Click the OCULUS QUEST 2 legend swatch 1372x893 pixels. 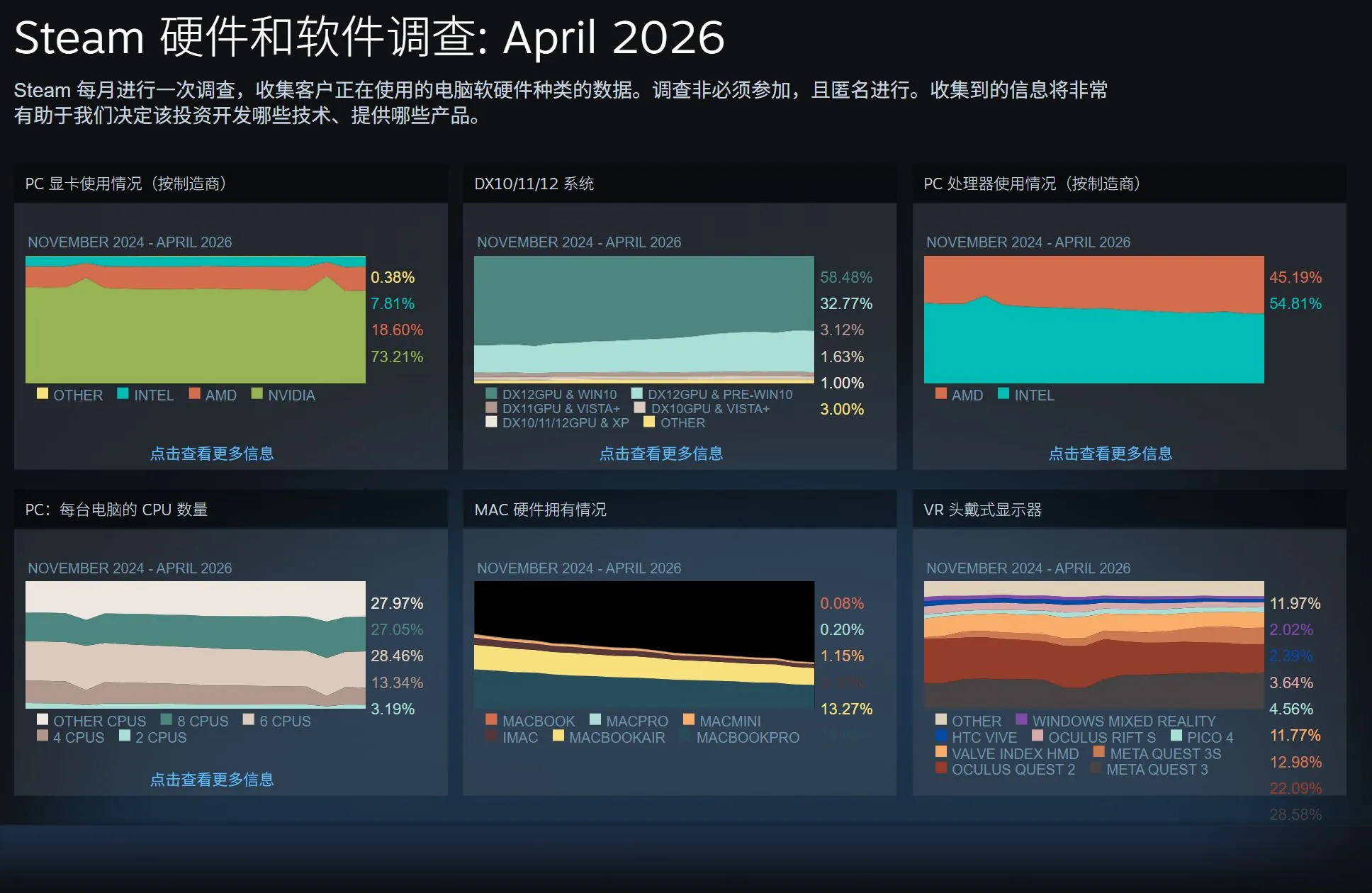(x=941, y=768)
